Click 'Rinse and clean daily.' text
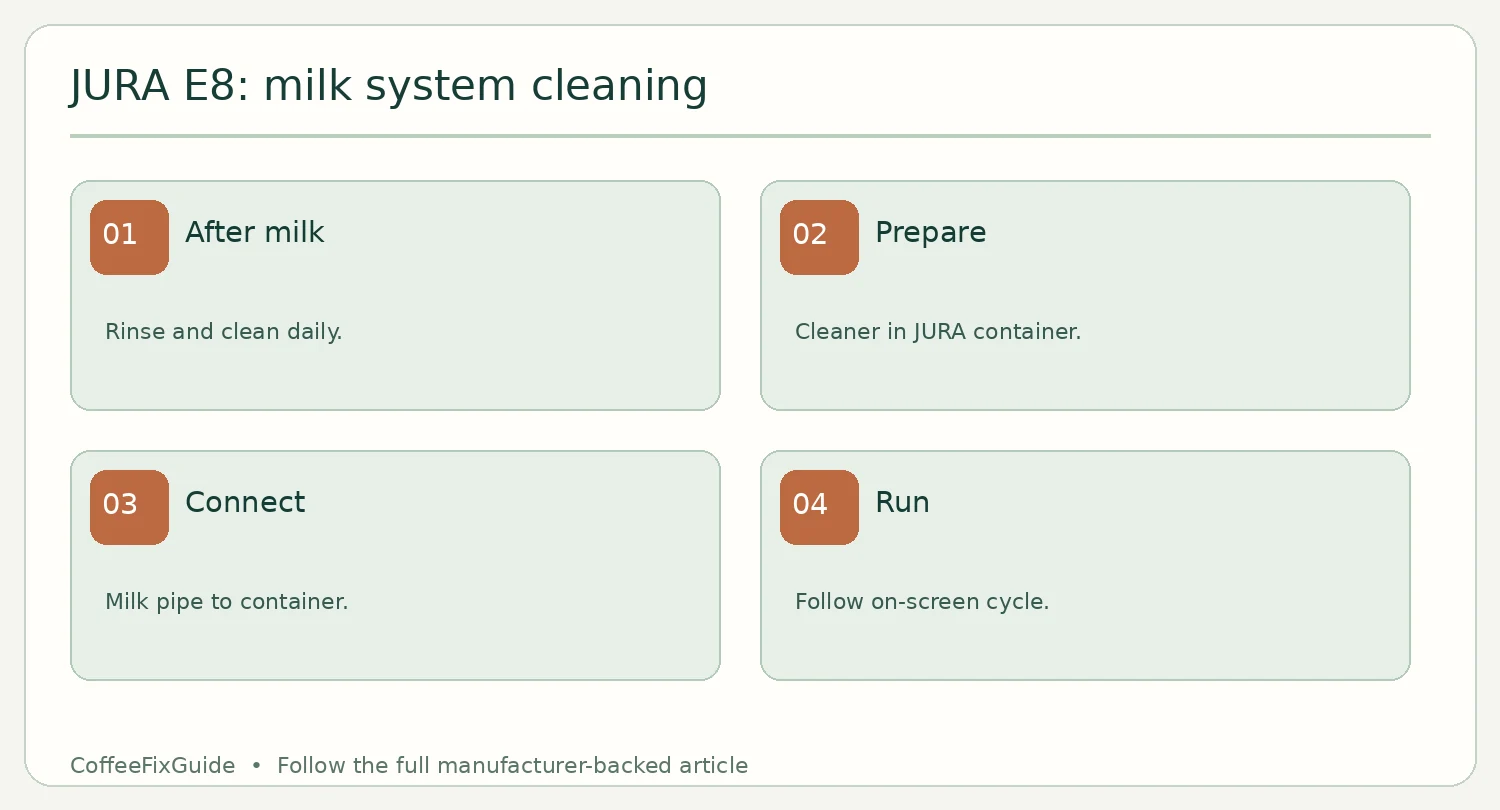 coord(224,331)
